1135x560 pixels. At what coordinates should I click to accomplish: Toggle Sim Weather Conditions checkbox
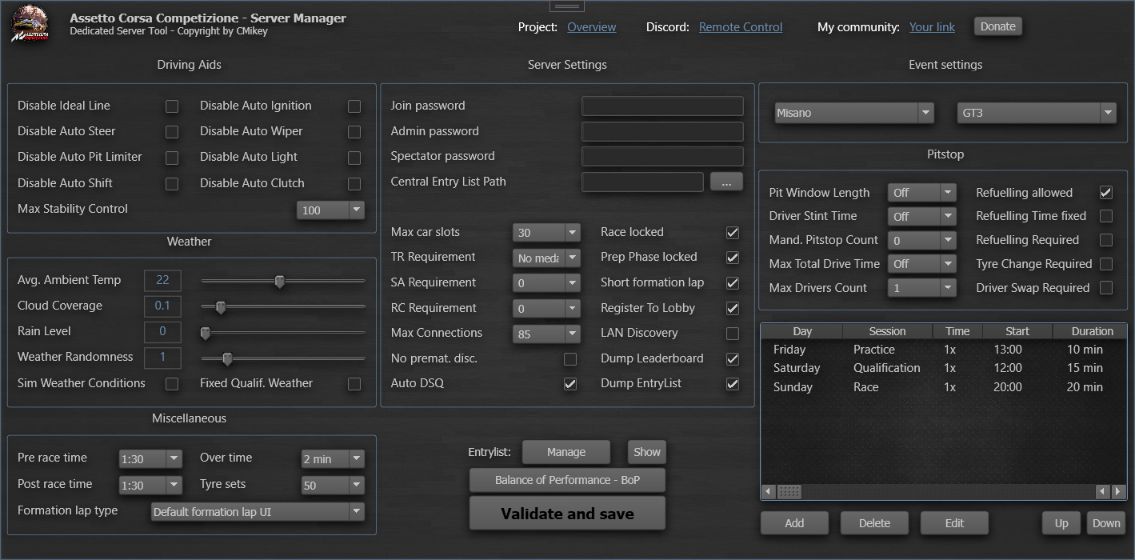click(x=172, y=384)
